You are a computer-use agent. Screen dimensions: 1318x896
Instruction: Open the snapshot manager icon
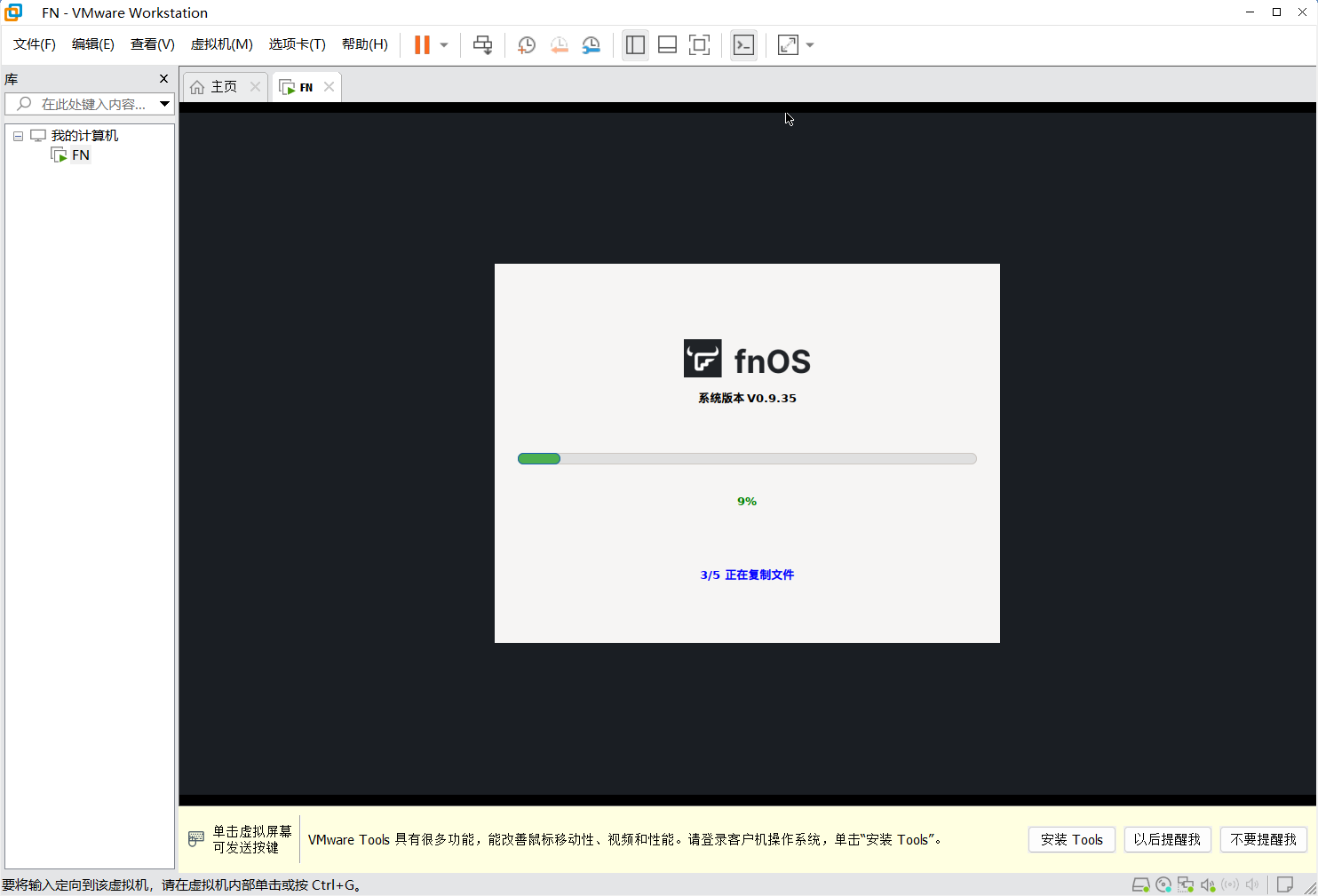coord(592,45)
